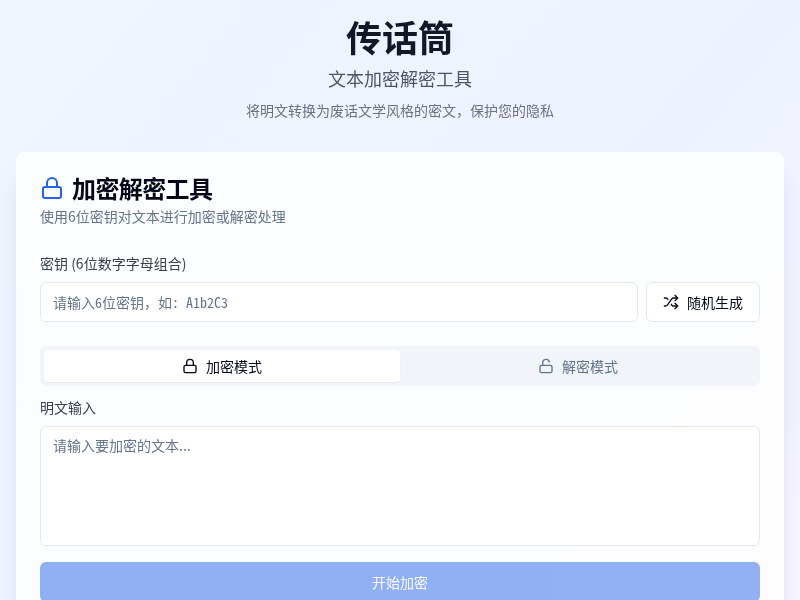Click the 明文输入 label
Viewport: 800px width, 600px height.
click(x=68, y=408)
